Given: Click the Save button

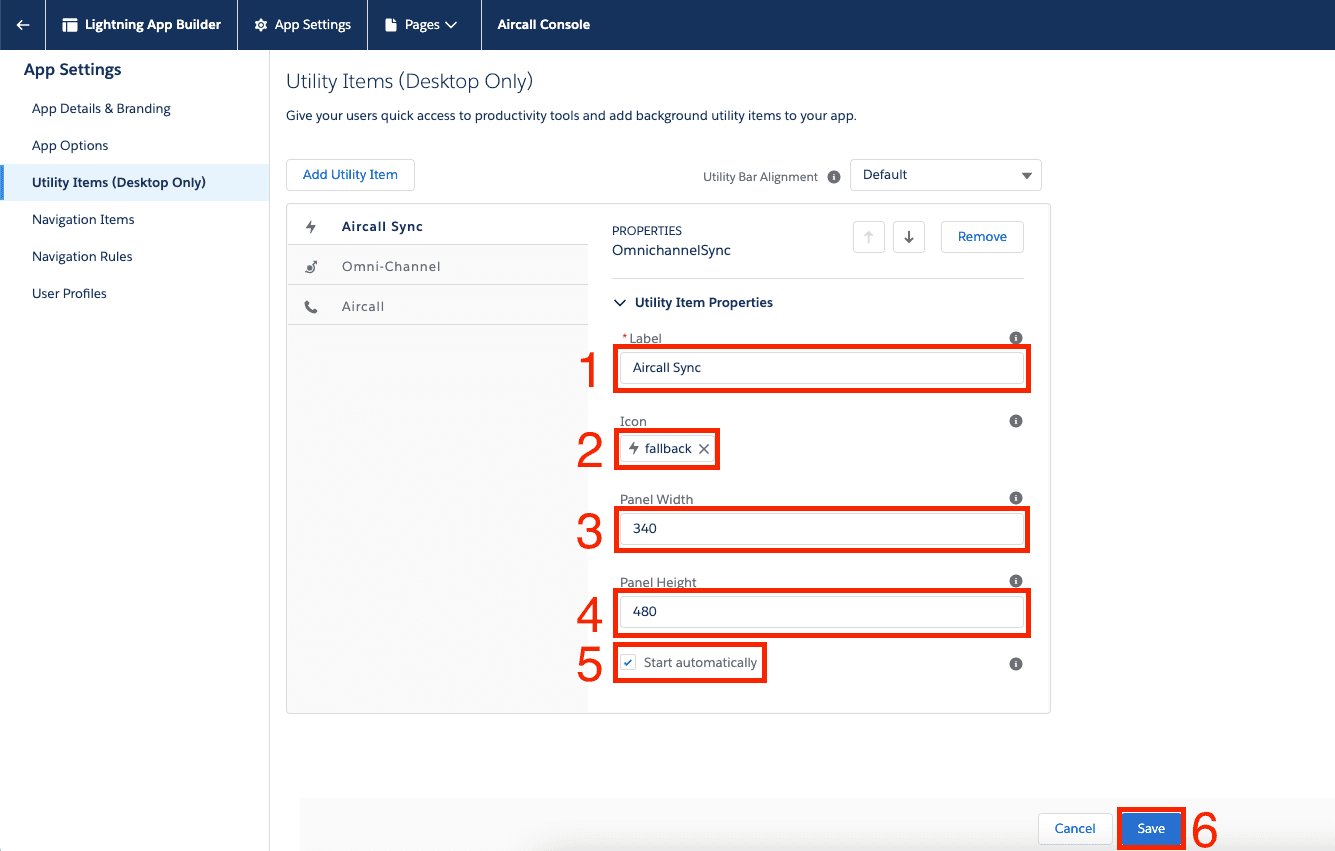Looking at the screenshot, I should pyautogui.click(x=1150, y=829).
